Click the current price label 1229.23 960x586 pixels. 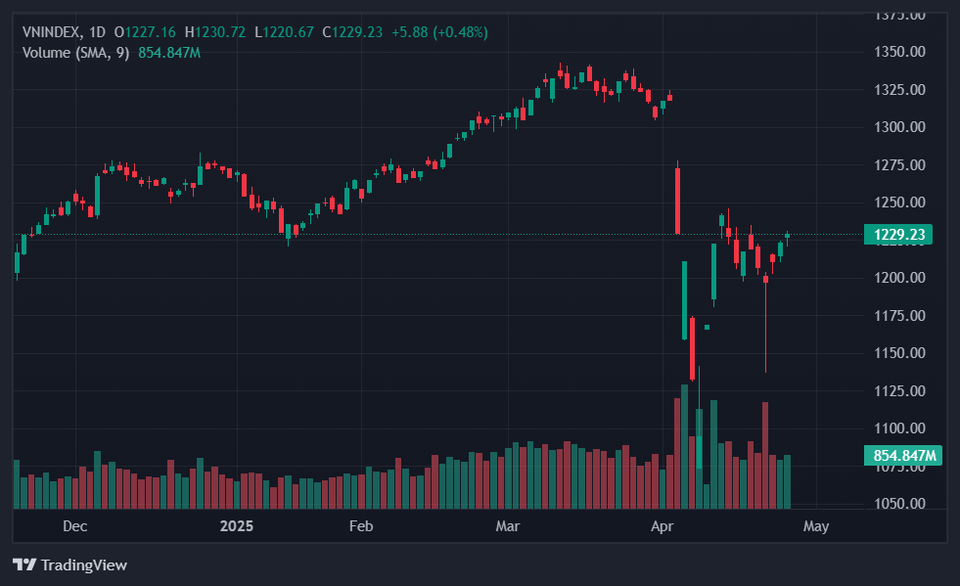898,235
